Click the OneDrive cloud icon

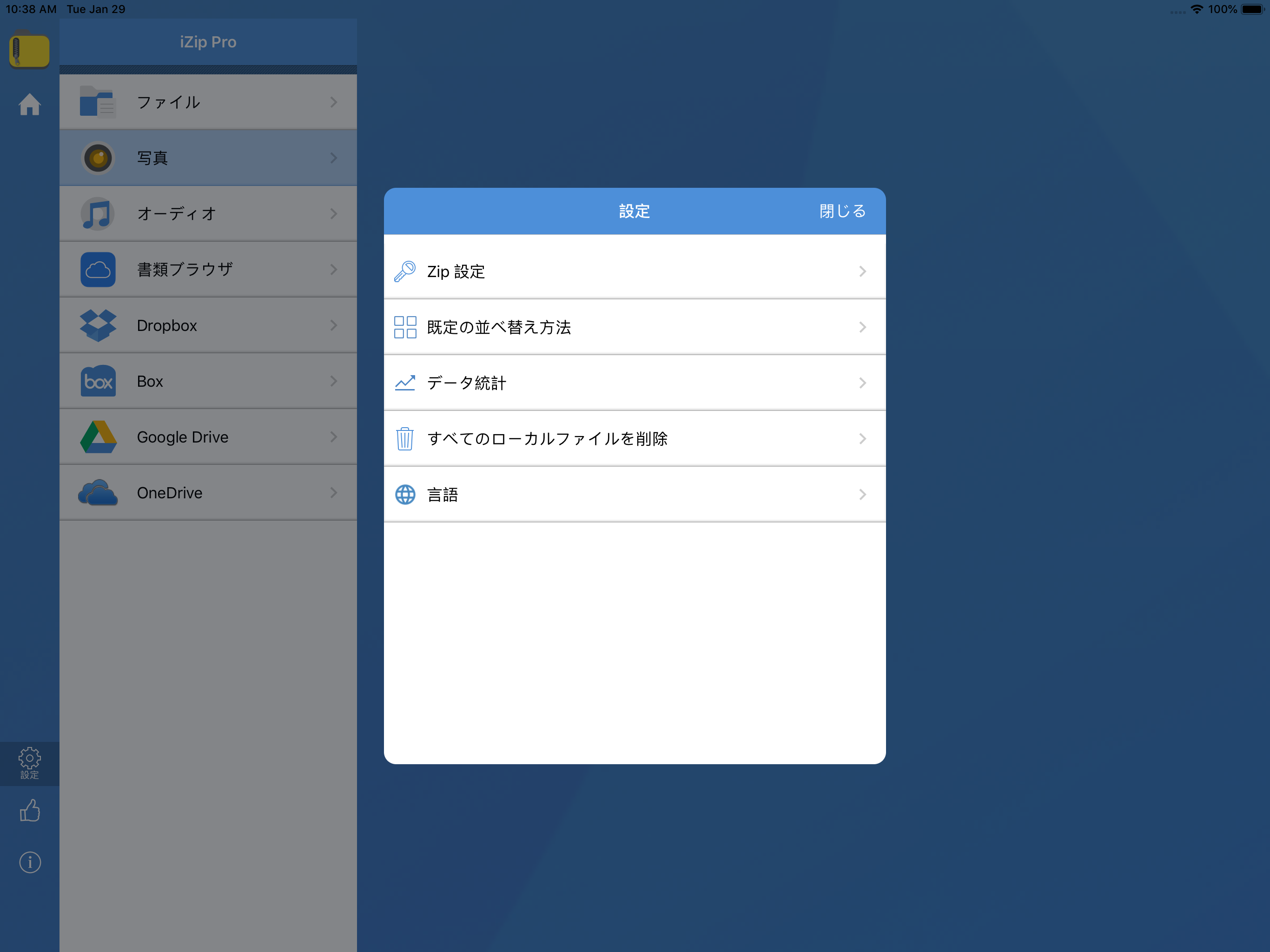pyautogui.click(x=98, y=493)
